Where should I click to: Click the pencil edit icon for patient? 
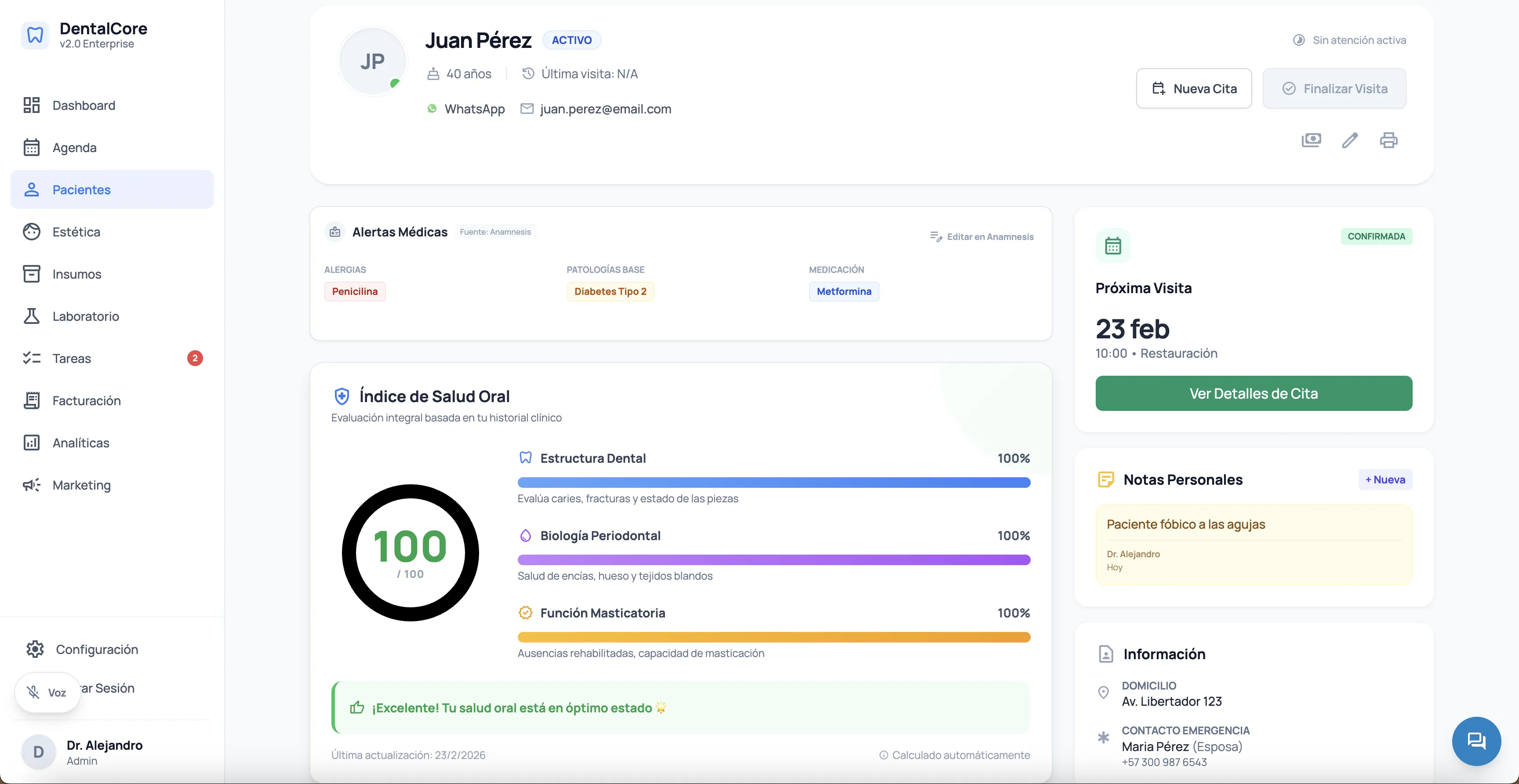[x=1350, y=140]
